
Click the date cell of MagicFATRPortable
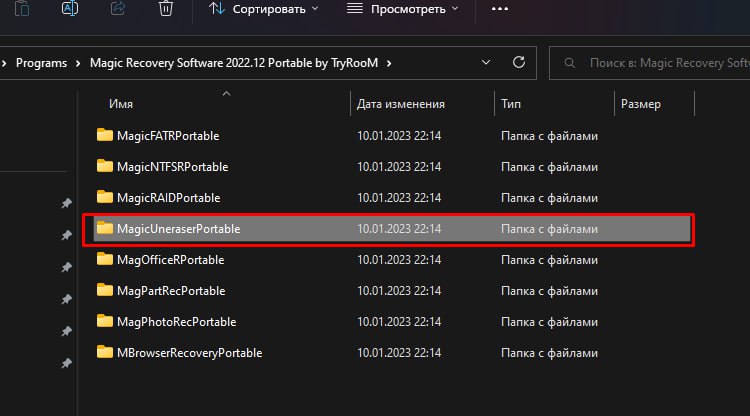point(399,136)
